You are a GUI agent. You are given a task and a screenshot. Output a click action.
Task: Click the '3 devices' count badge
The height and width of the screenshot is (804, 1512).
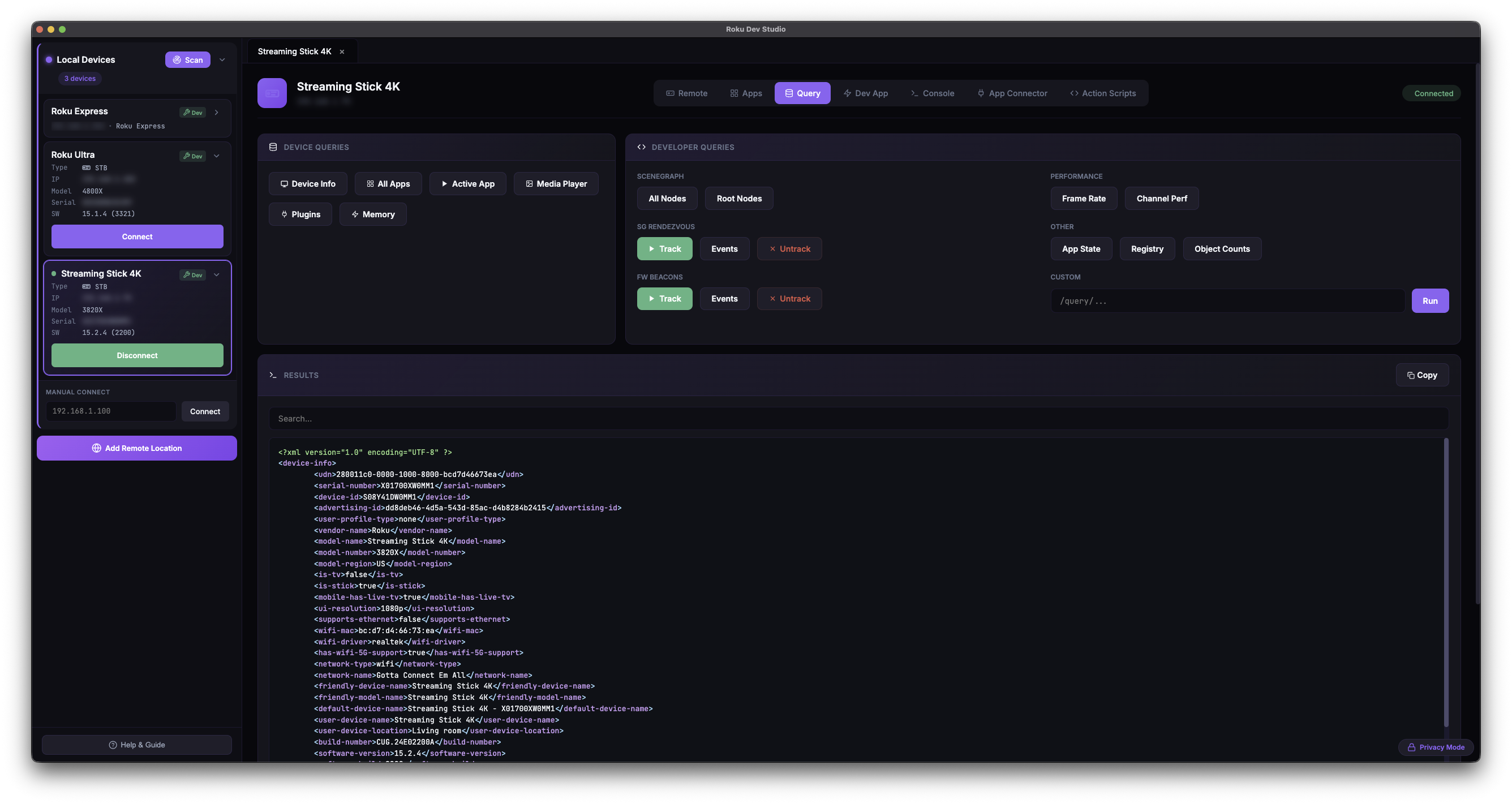pyautogui.click(x=80, y=79)
